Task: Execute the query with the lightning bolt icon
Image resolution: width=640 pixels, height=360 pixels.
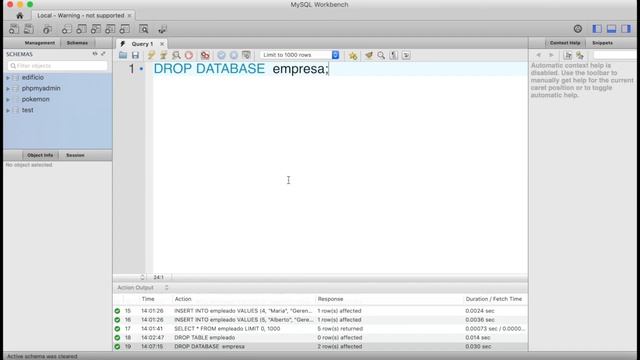Action: (151, 55)
